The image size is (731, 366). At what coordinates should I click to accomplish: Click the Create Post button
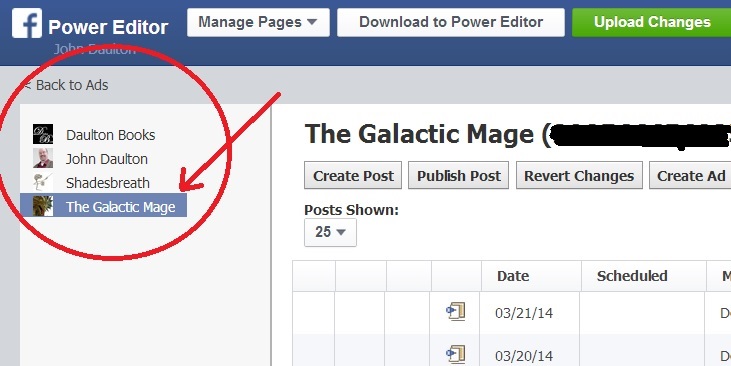353,175
